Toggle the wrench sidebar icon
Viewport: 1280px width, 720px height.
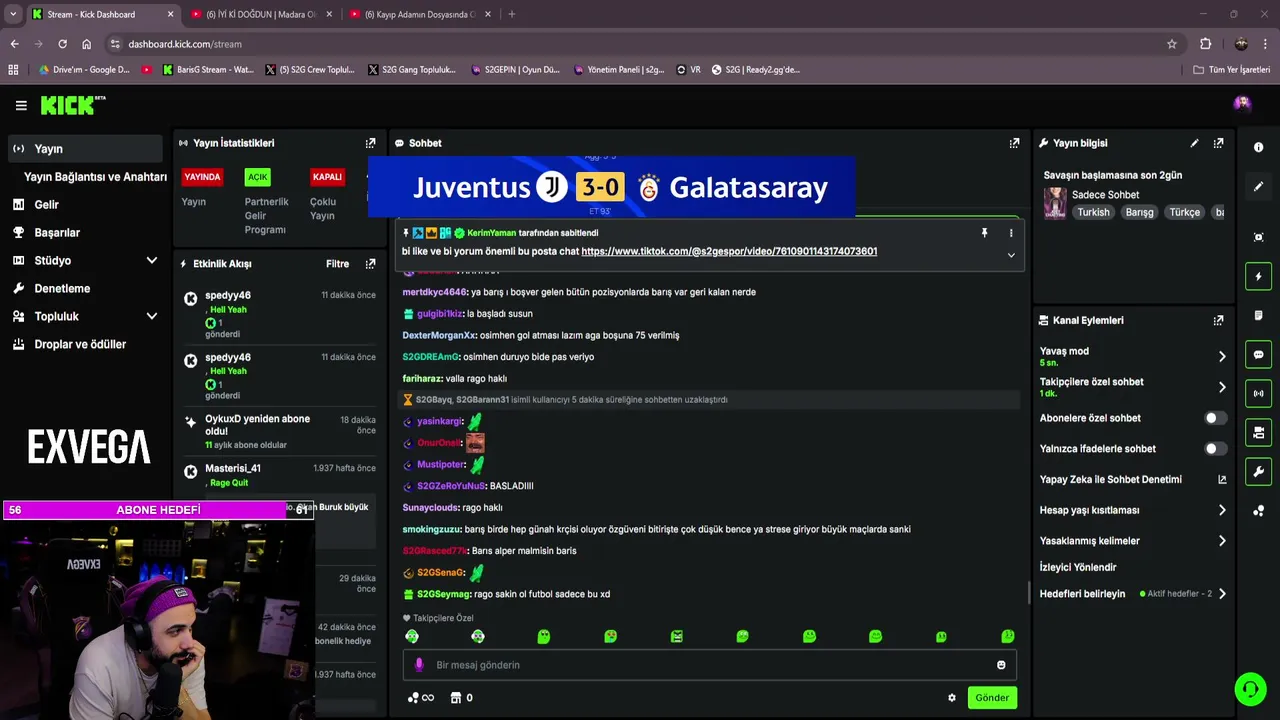(x=1258, y=471)
